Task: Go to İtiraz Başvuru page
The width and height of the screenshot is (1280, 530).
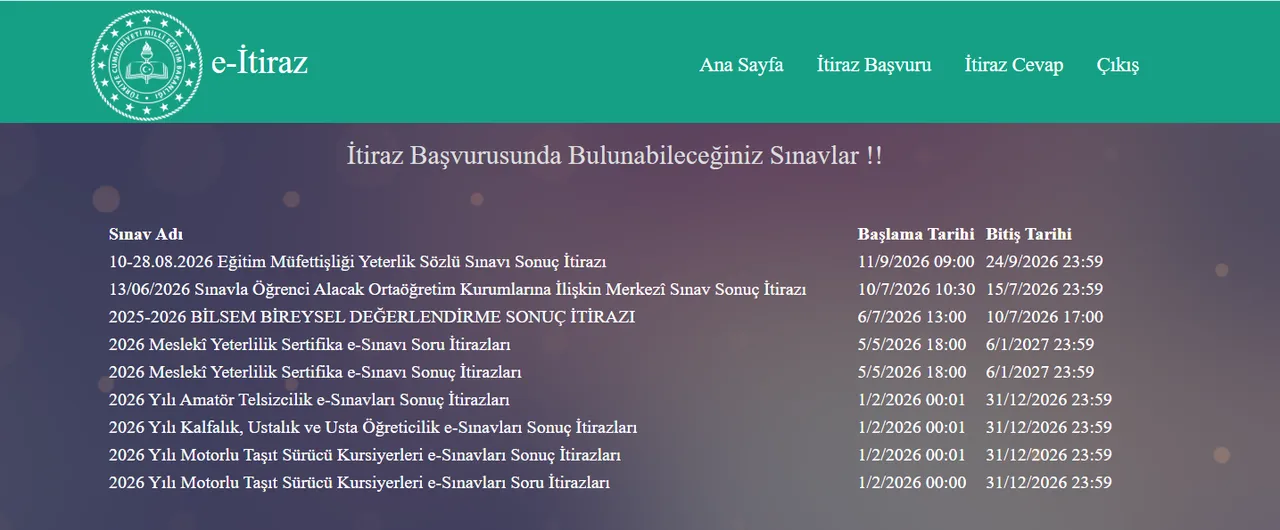Action: click(x=874, y=65)
